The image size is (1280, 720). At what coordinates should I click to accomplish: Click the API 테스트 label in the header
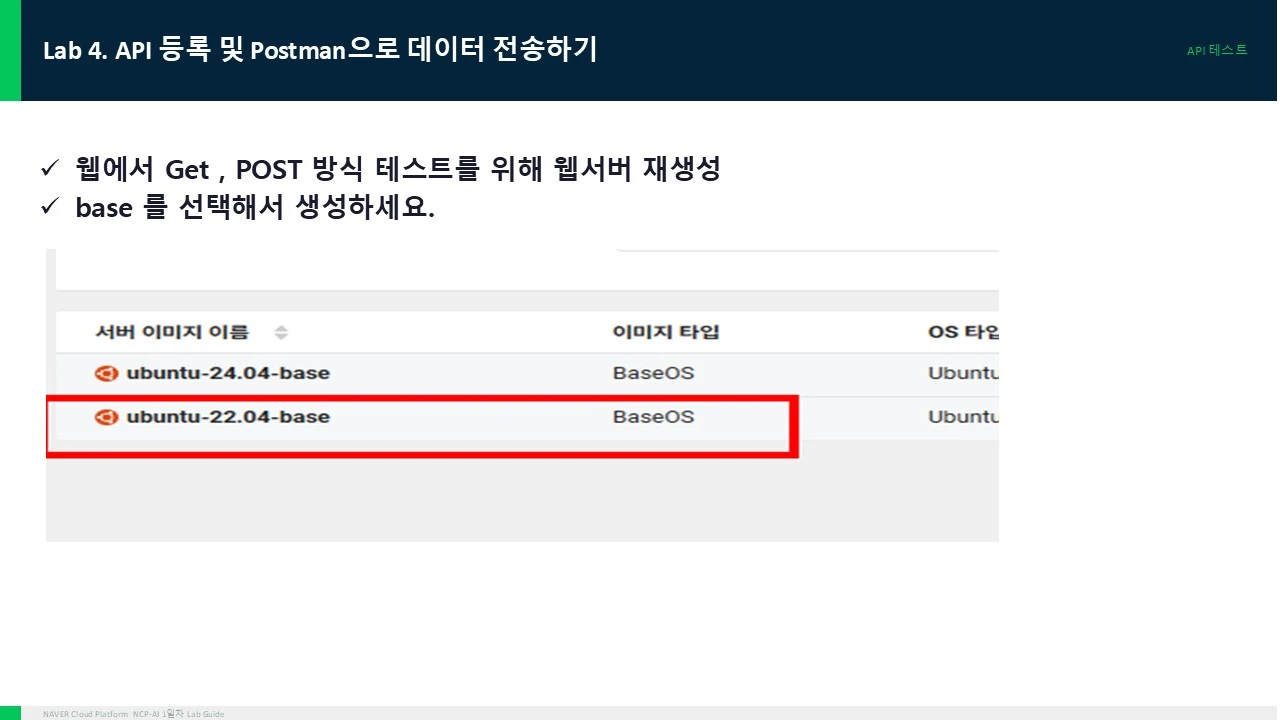[x=1217, y=50]
